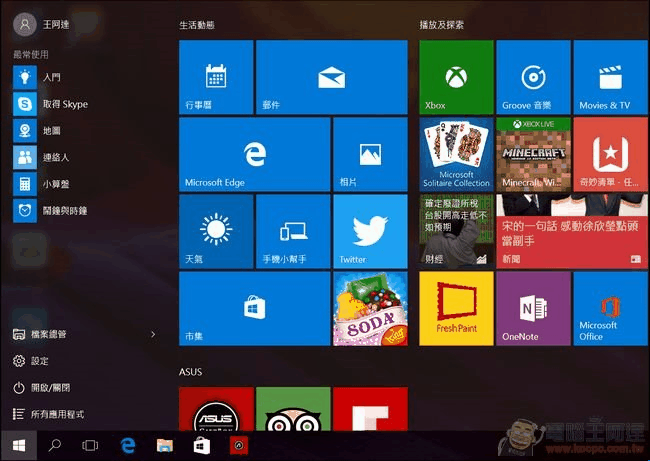
Task: Launch Microsoft Solitaire Collection tile
Action: [x=456, y=154]
